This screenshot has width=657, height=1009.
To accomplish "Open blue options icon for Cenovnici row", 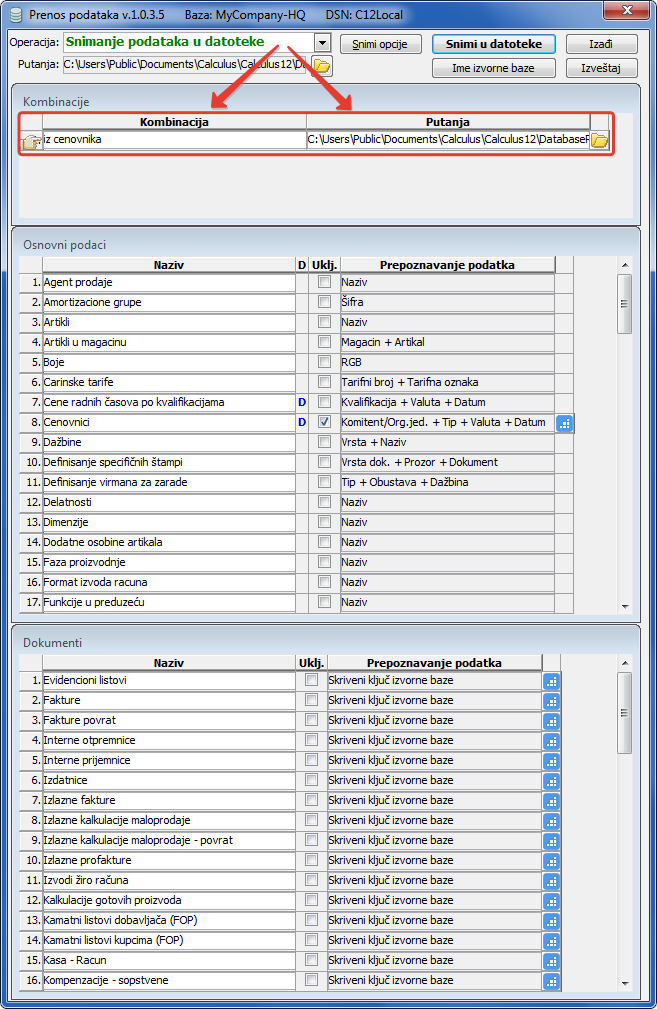I will point(565,423).
